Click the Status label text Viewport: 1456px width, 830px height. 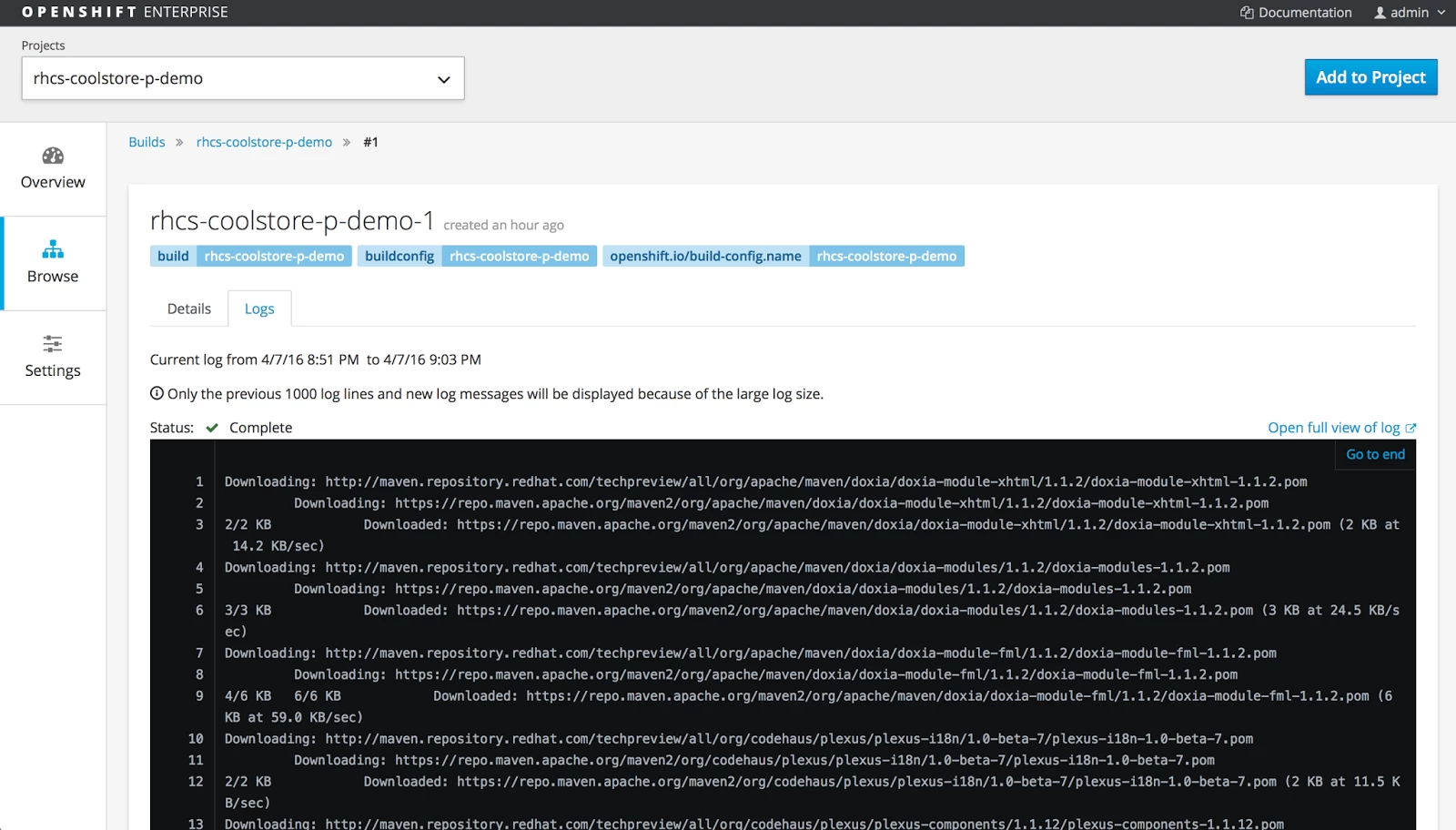coord(172,428)
